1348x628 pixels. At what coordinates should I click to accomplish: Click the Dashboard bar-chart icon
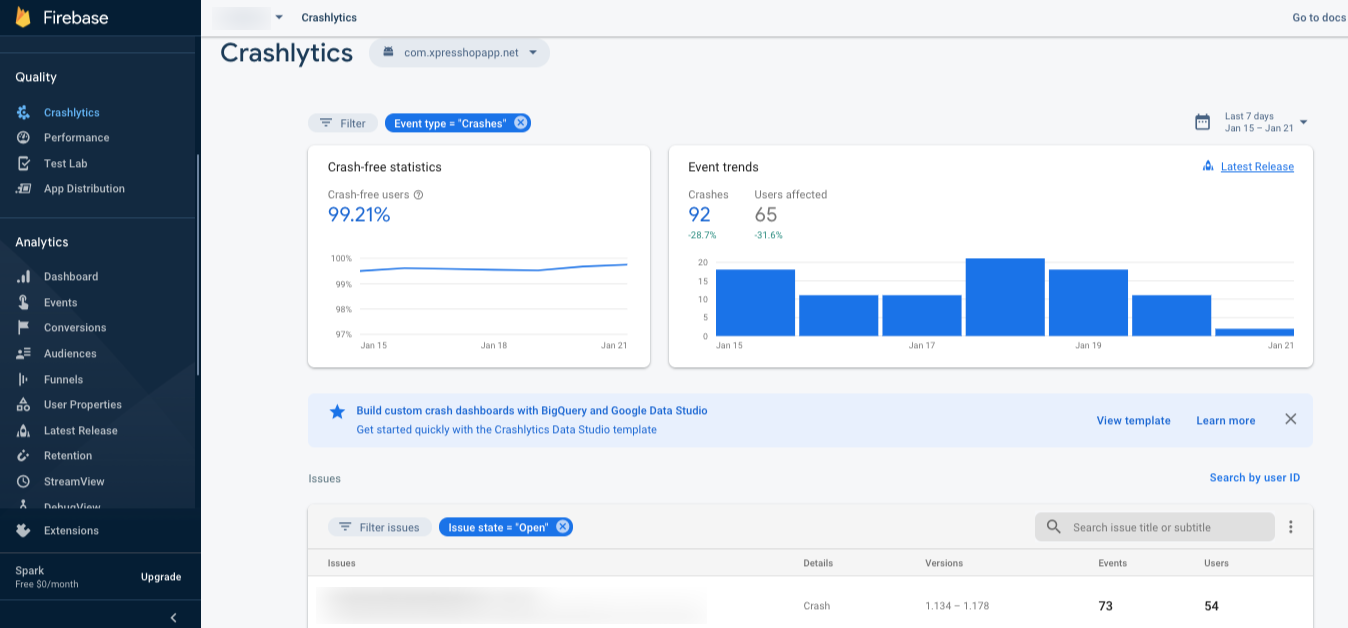(x=23, y=277)
